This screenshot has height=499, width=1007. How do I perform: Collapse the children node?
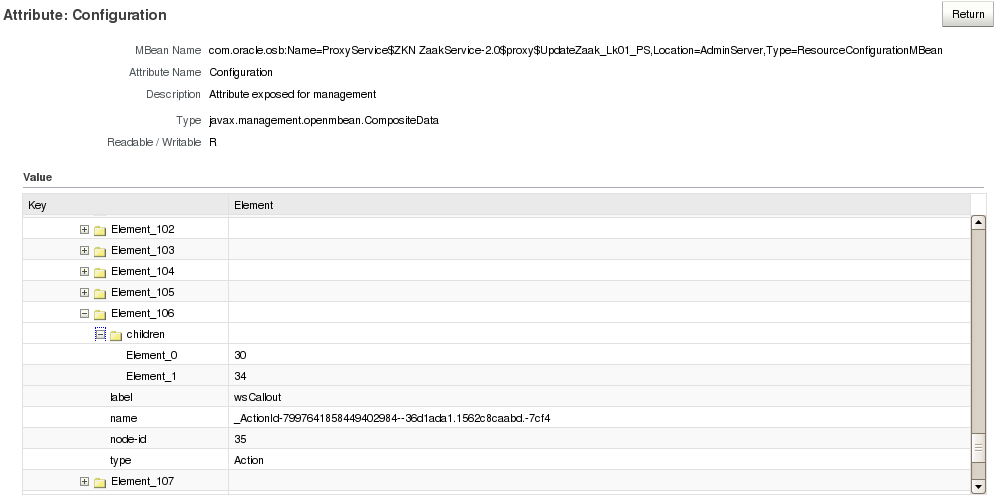[x=100, y=334]
